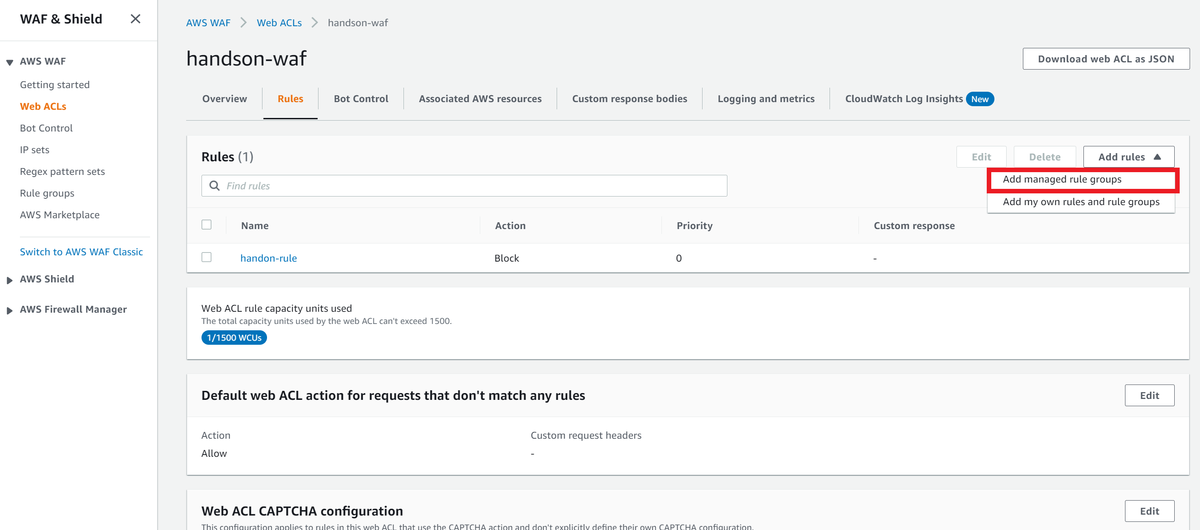The height and width of the screenshot is (530, 1200).
Task: Open Getting started in sidebar
Action: click(x=55, y=85)
